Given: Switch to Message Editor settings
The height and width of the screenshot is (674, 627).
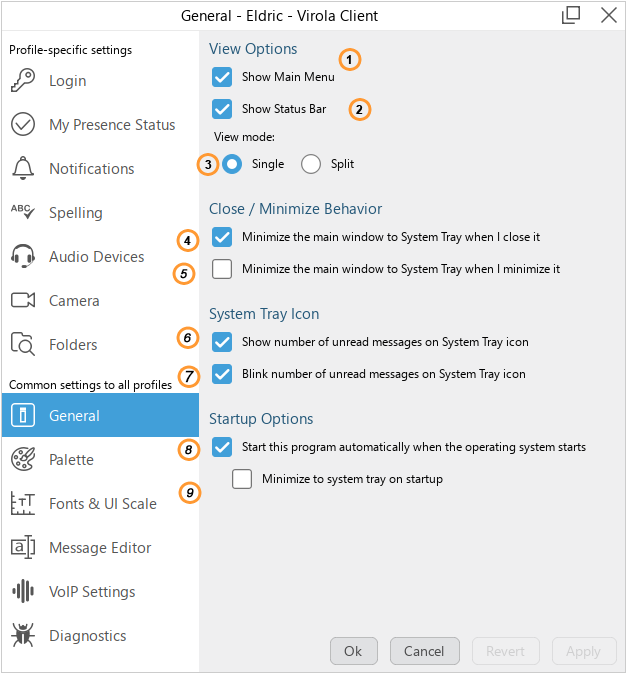Looking at the screenshot, I should [100, 548].
